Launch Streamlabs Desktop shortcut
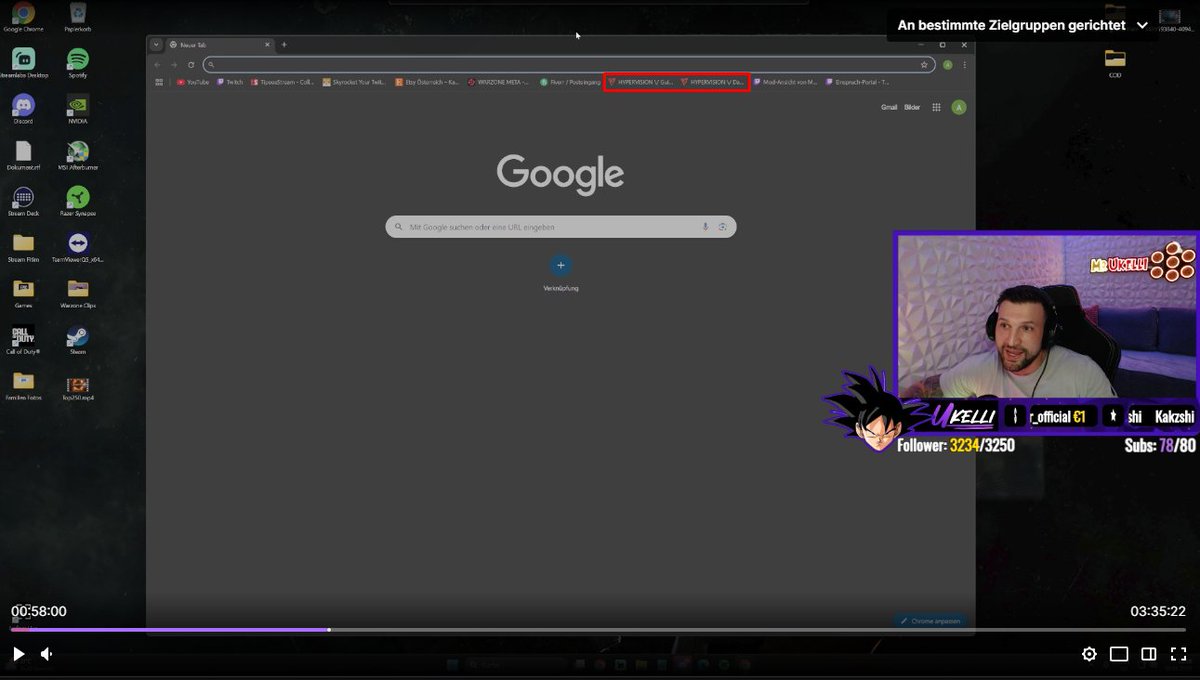This screenshot has width=1200, height=680. [x=23, y=64]
